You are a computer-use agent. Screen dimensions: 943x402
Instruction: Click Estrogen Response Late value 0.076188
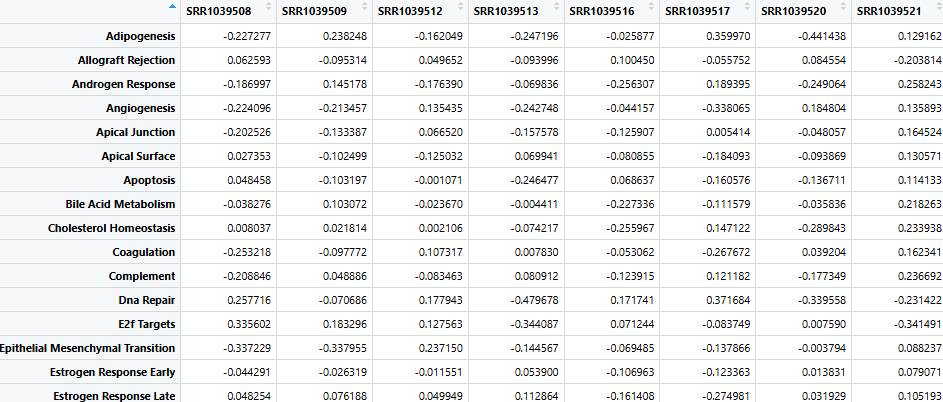(x=345, y=395)
